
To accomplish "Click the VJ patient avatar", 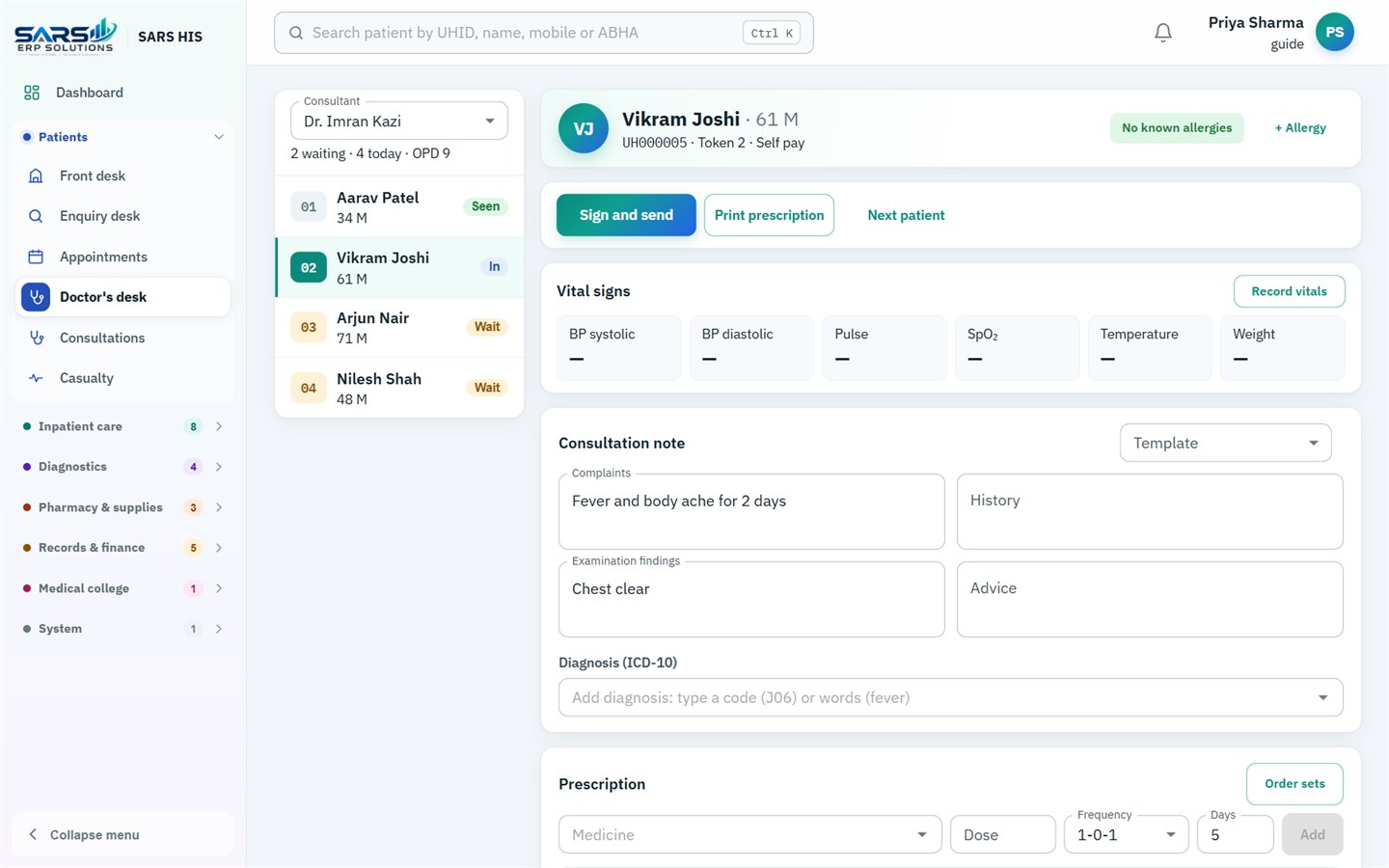I will 584,128.
